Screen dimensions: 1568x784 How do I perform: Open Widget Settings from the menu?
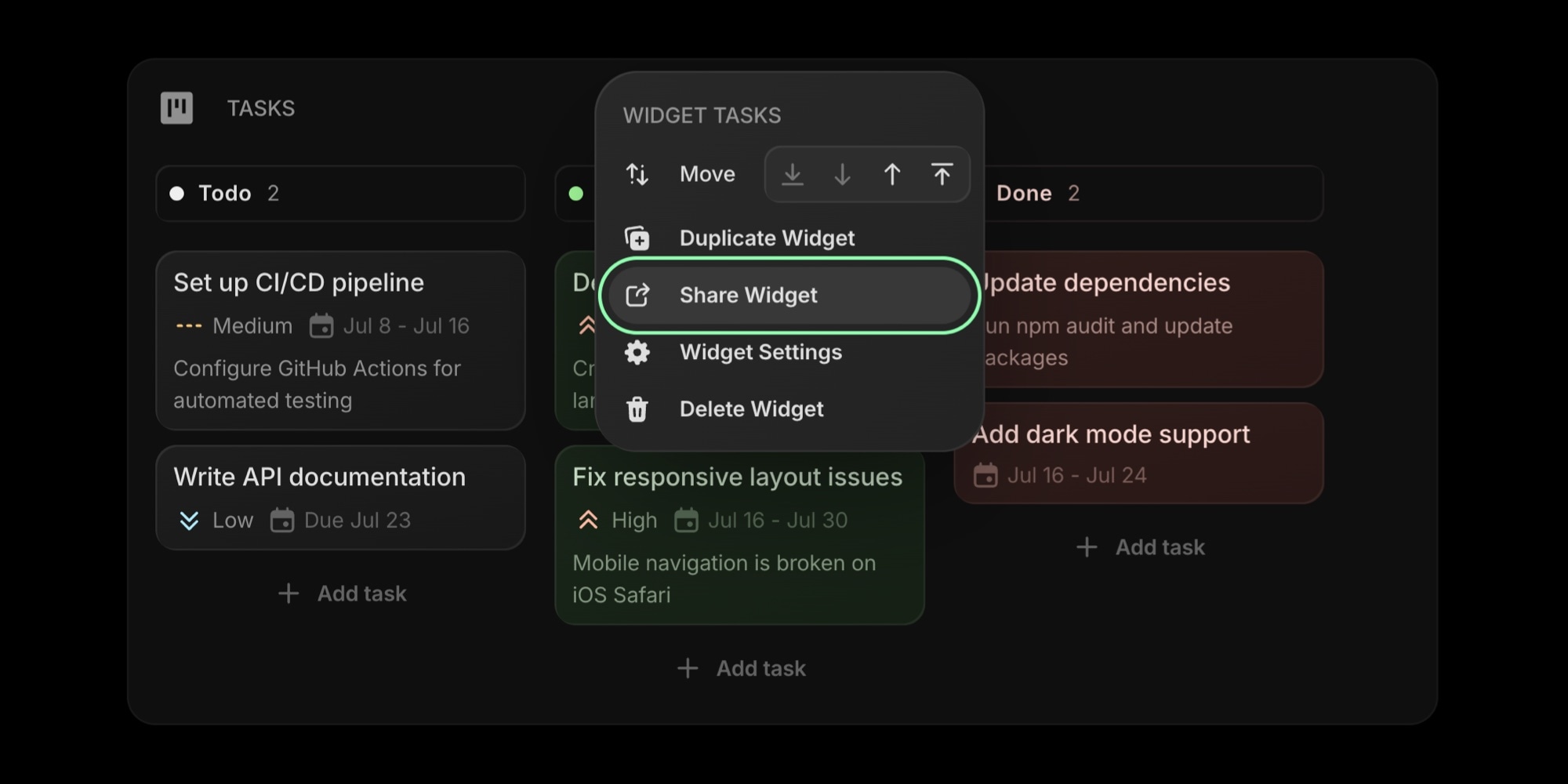click(x=789, y=352)
